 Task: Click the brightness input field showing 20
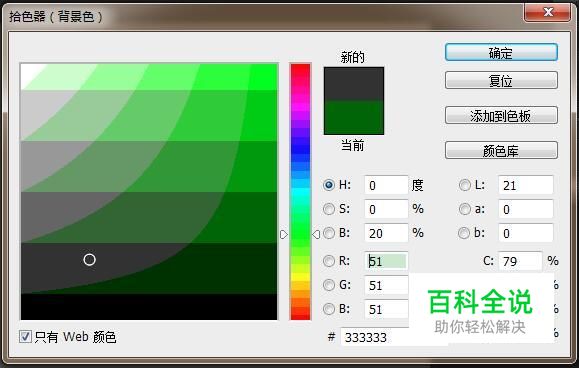[386, 233]
